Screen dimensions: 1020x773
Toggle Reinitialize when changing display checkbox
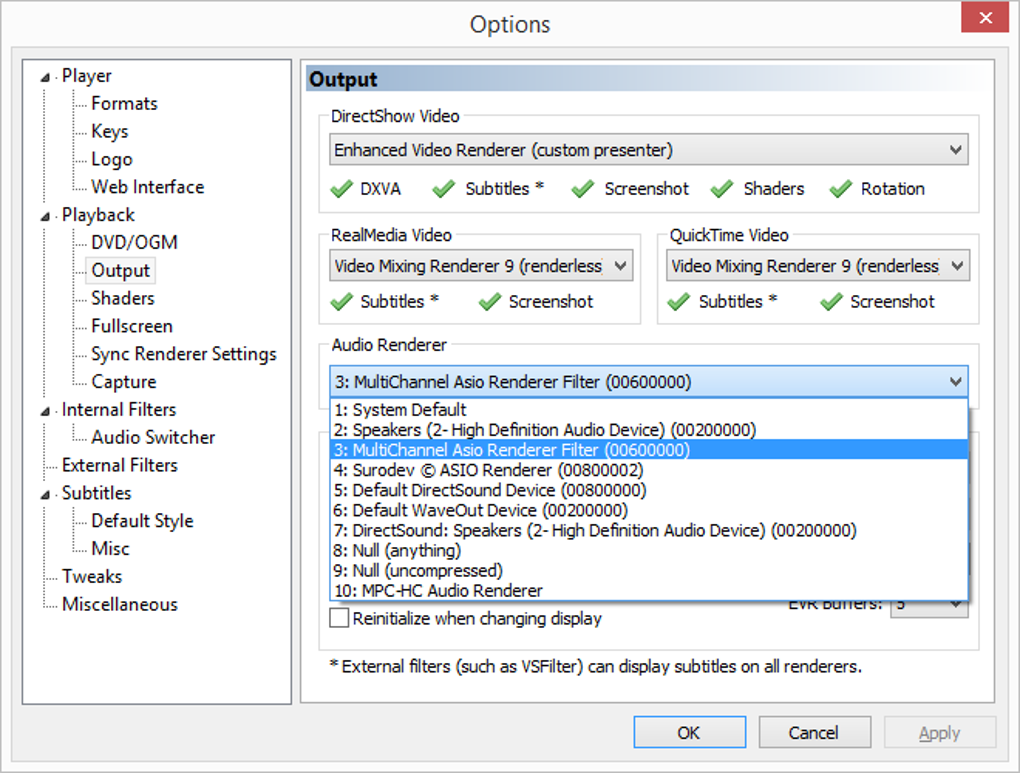[x=340, y=619]
